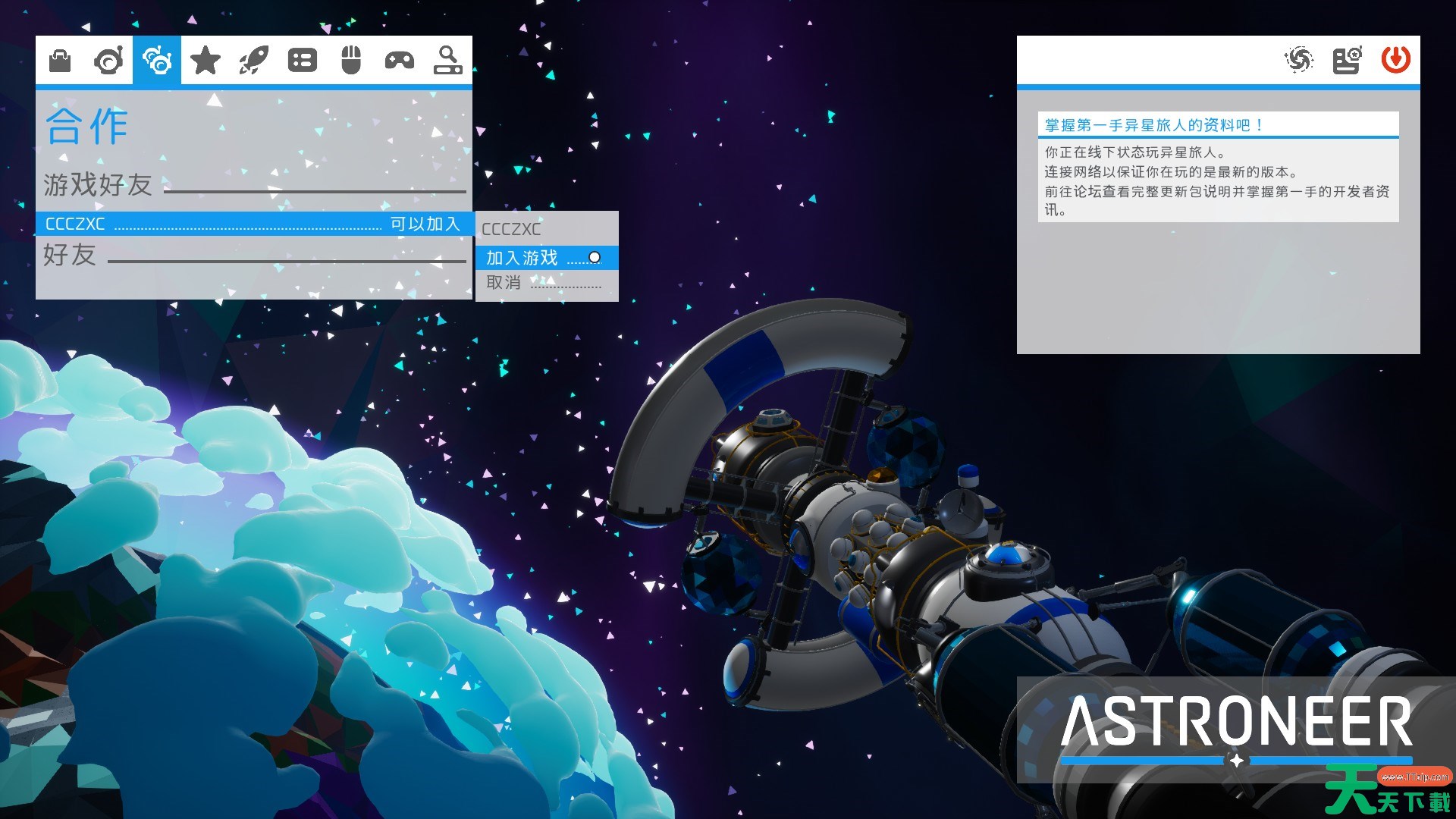
Task: Open the credits panel icon
Action: click(x=1347, y=60)
